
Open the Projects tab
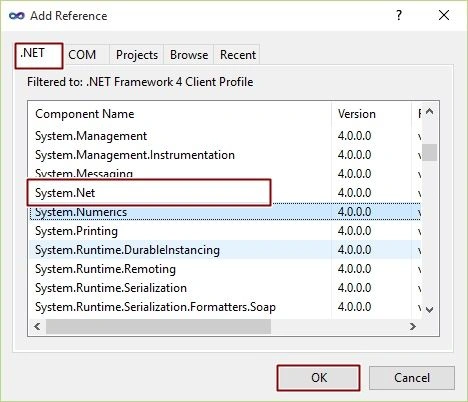[x=137, y=55]
